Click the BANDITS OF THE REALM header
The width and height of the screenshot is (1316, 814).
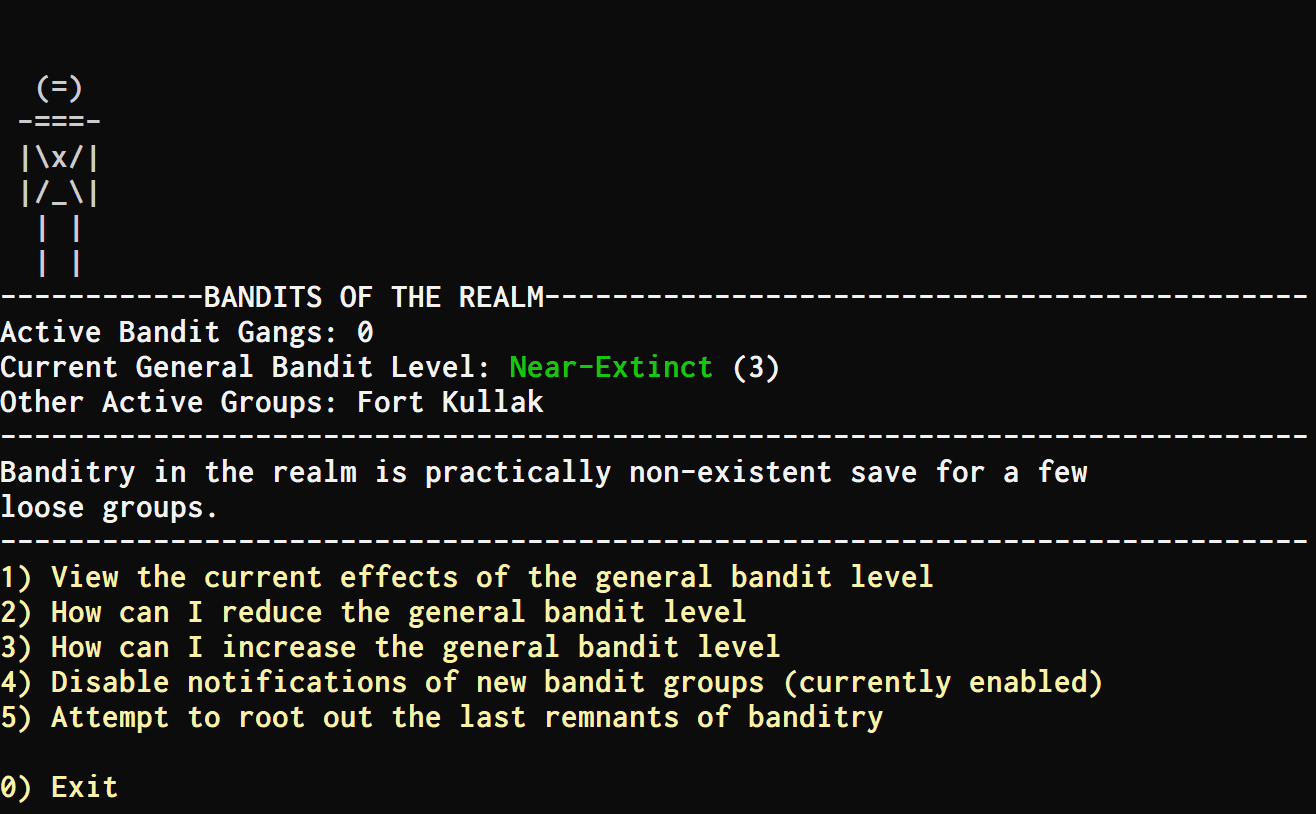(374, 297)
